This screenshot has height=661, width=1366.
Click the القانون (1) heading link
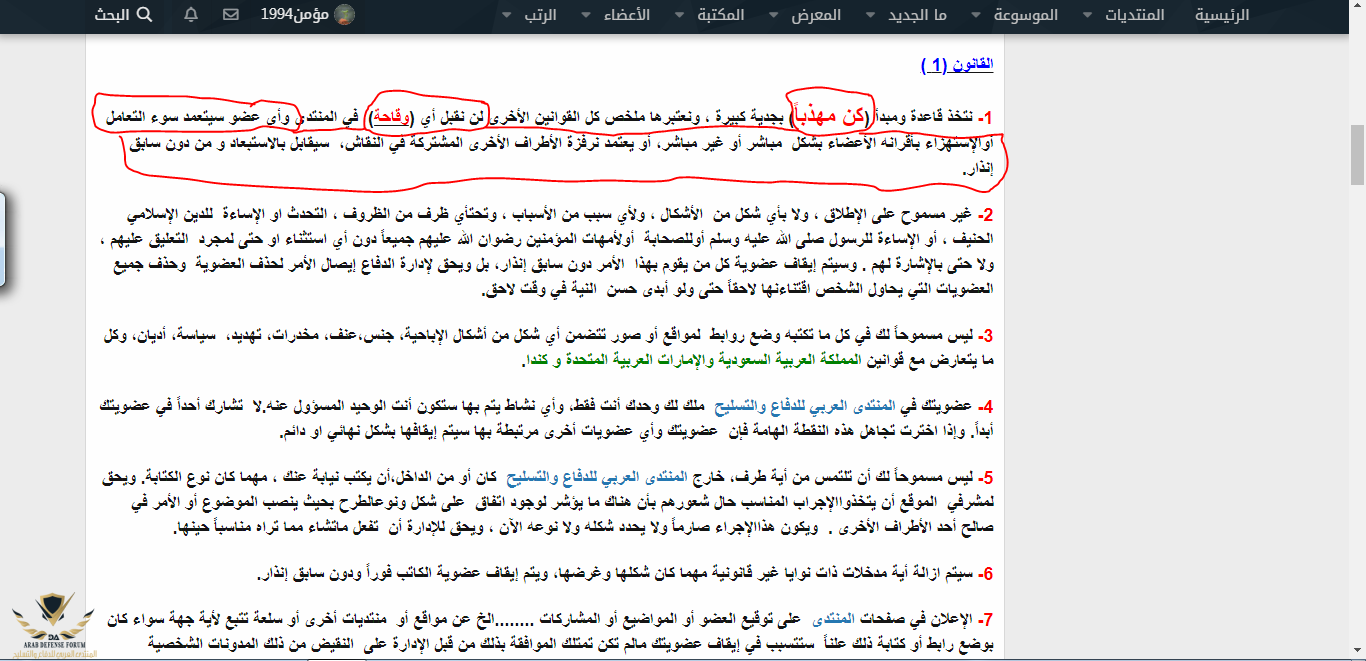(x=957, y=65)
